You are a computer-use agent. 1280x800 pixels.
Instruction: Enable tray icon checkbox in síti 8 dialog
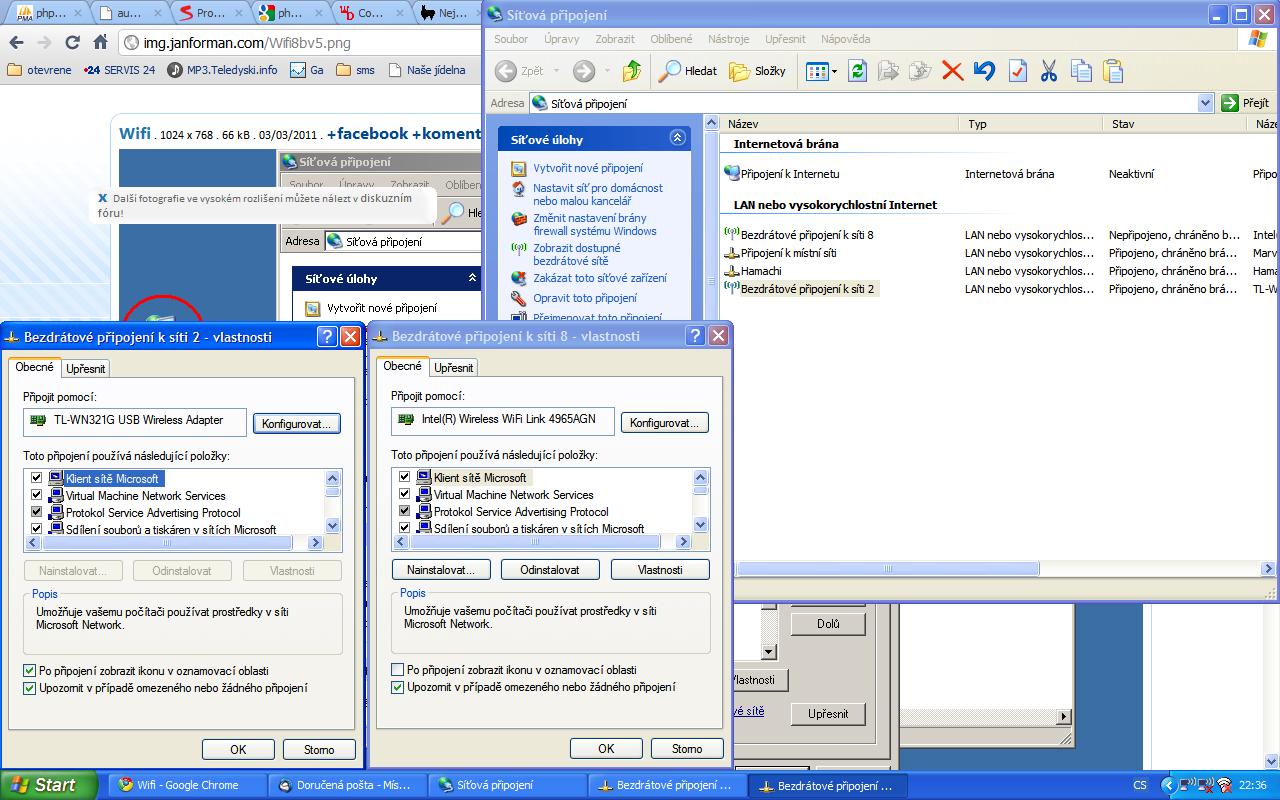click(399, 670)
